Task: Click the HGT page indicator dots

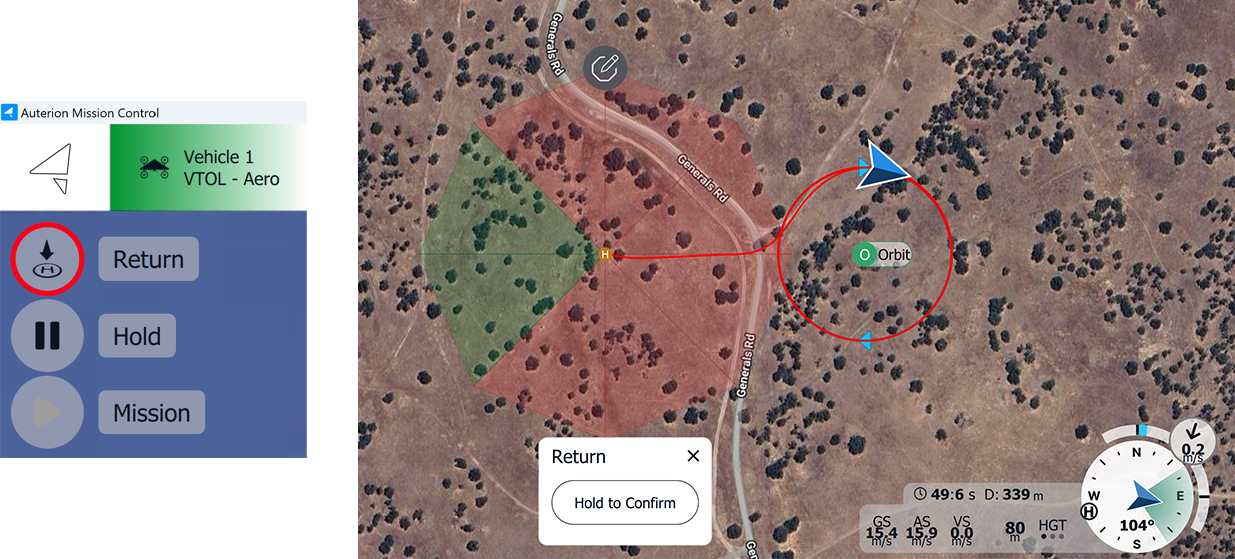Action: pyautogui.click(x=1052, y=536)
